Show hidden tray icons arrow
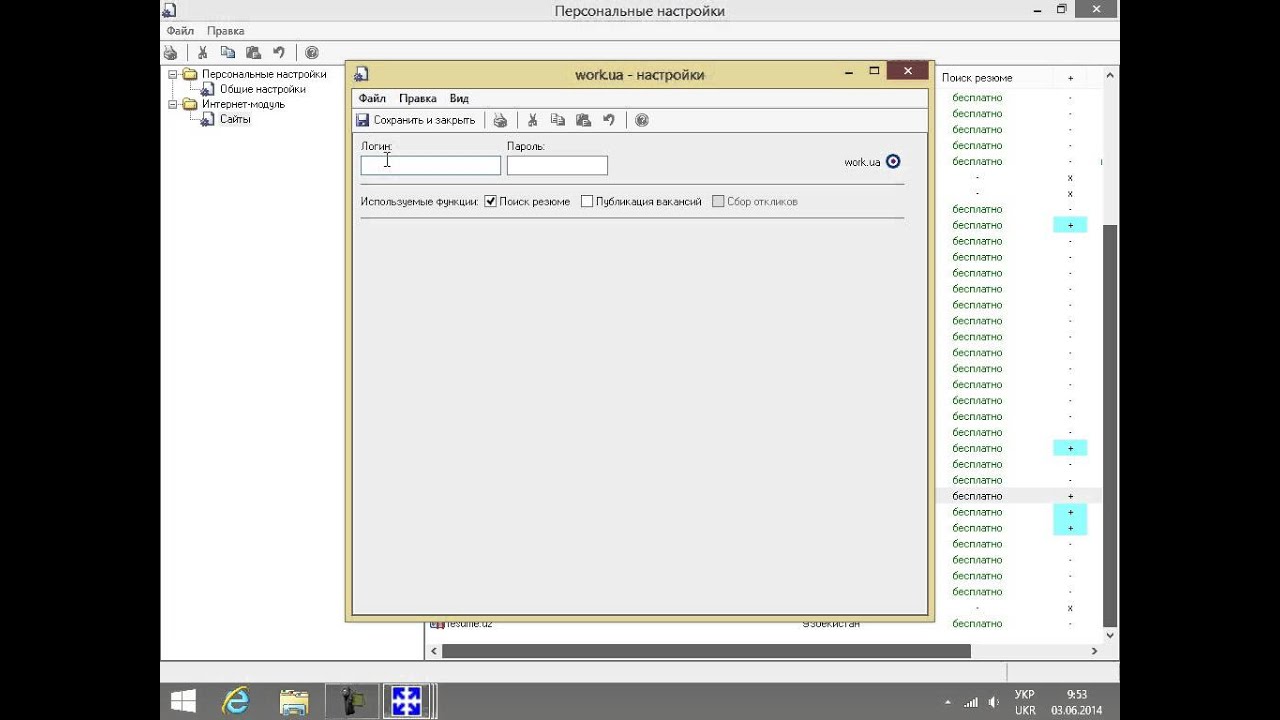The height and width of the screenshot is (720, 1280). 947,702
